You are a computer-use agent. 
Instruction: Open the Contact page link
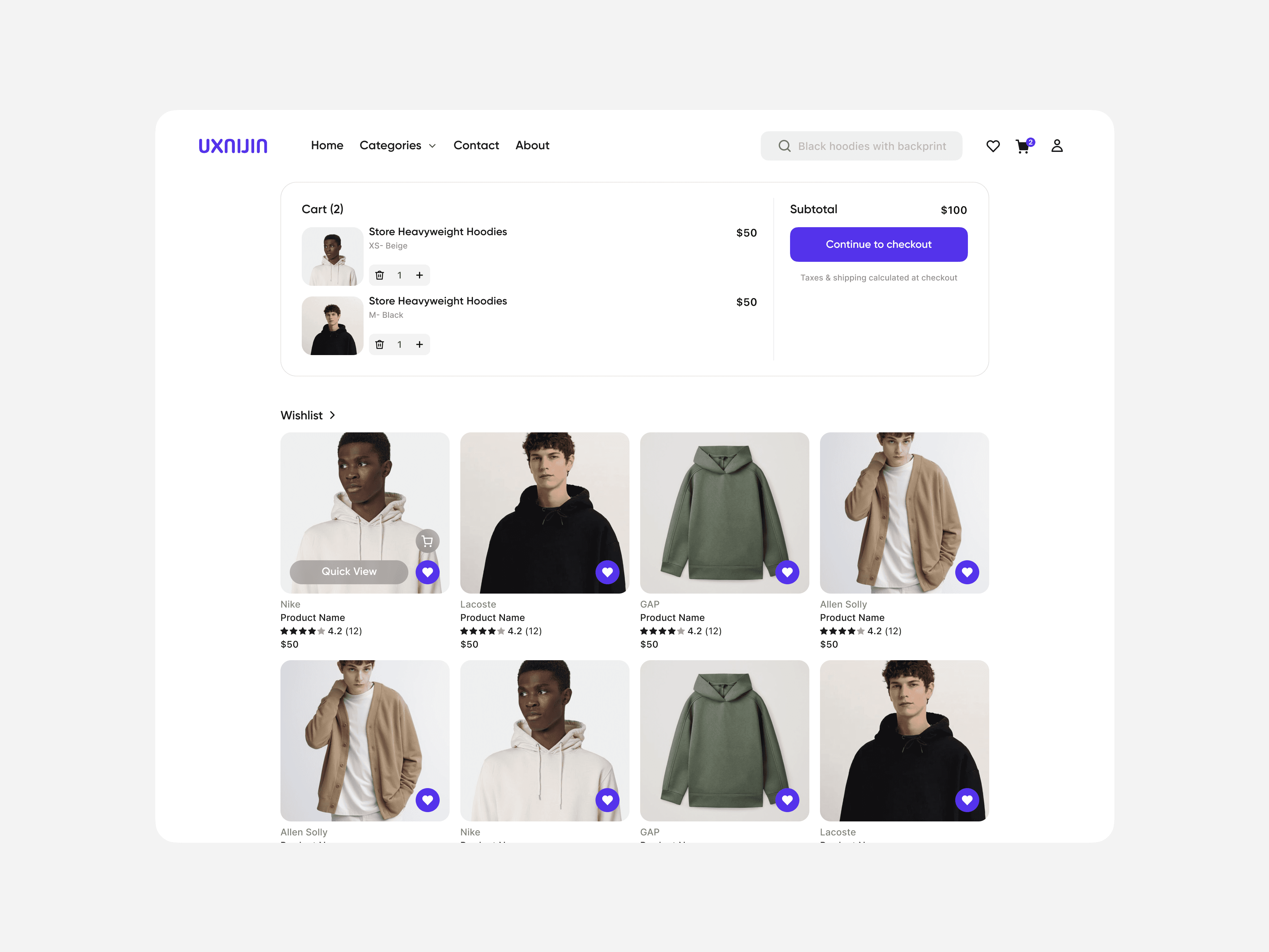(x=476, y=146)
